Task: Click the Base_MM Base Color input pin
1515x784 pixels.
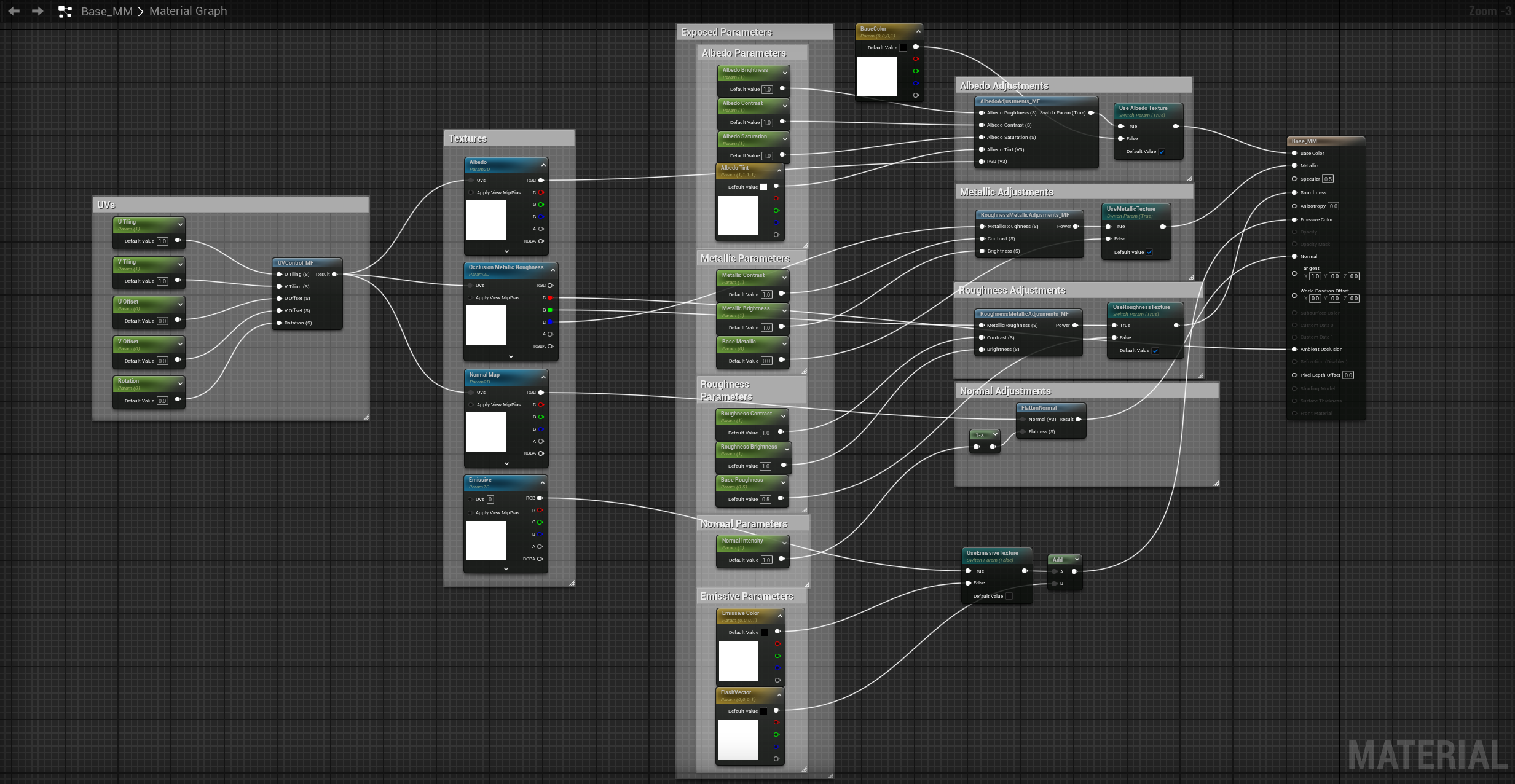Action: point(1294,153)
